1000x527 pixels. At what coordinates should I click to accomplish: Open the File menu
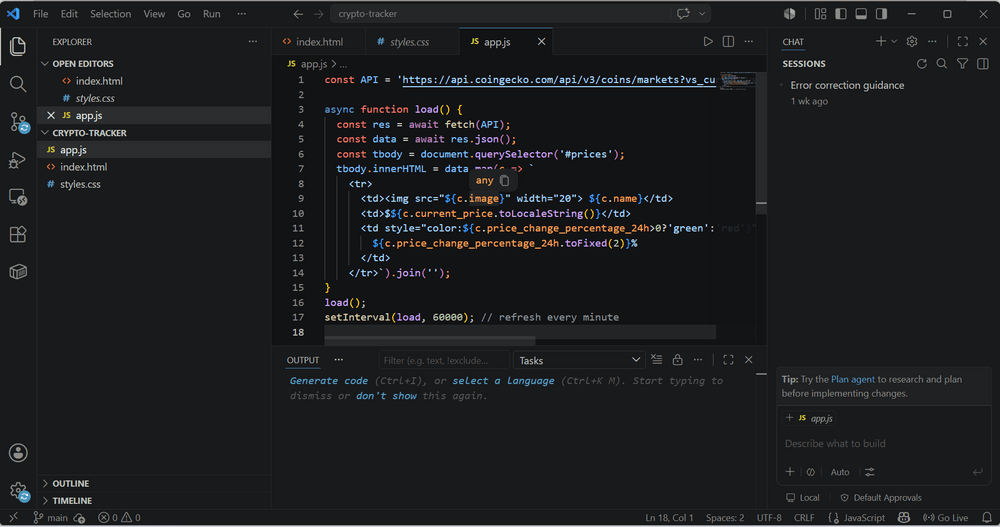click(40, 14)
